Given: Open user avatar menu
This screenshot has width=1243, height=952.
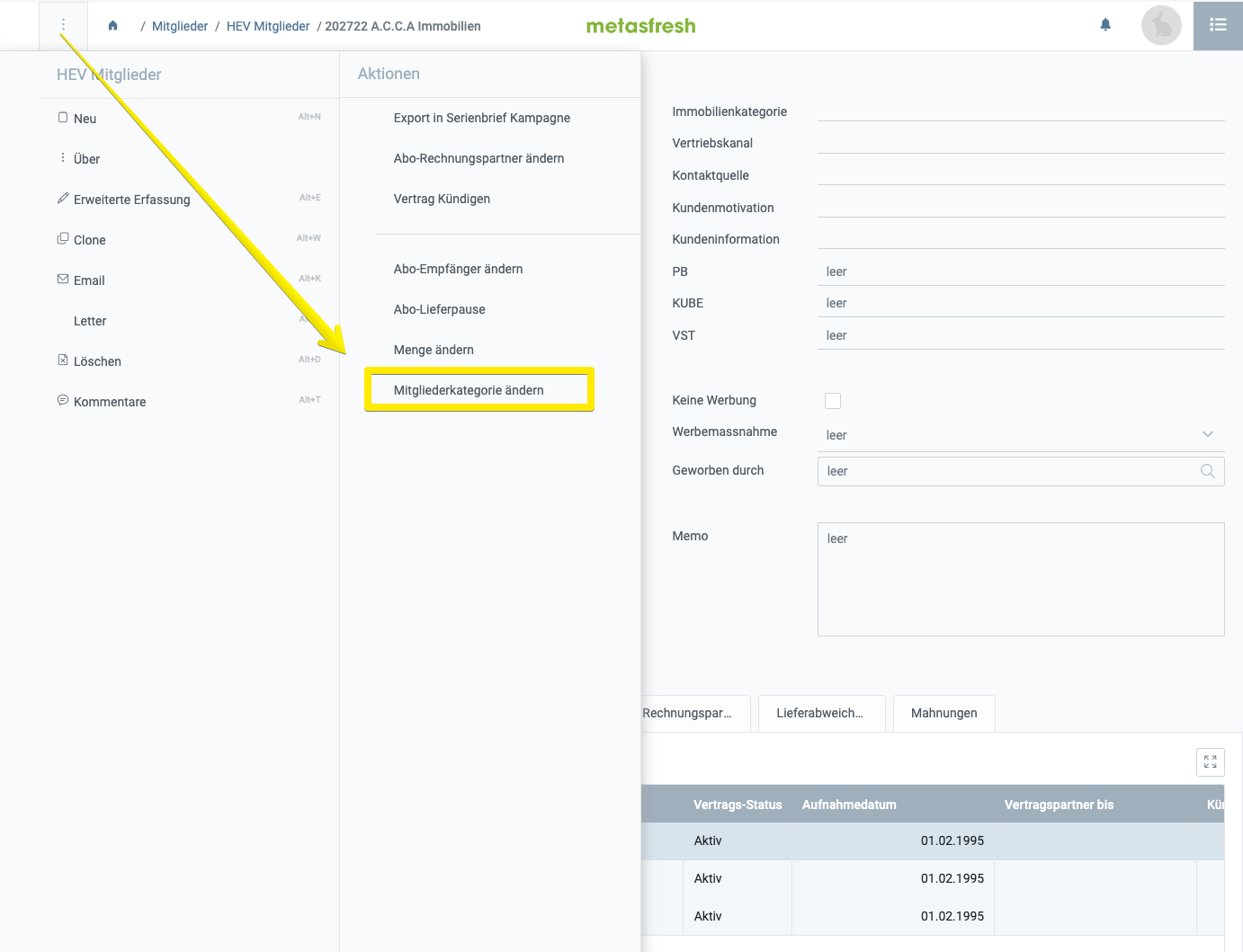Looking at the screenshot, I should (x=1161, y=25).
